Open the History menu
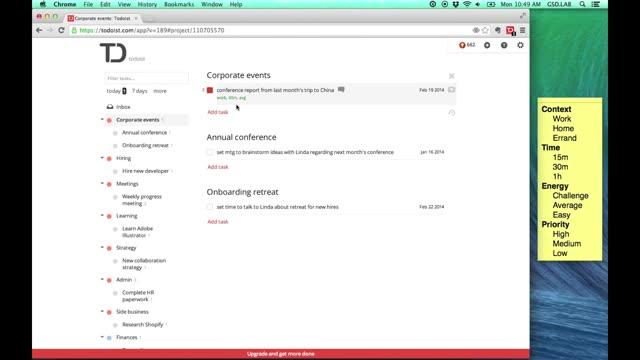The width and height of the screenshot is (640, 360). 147,4
